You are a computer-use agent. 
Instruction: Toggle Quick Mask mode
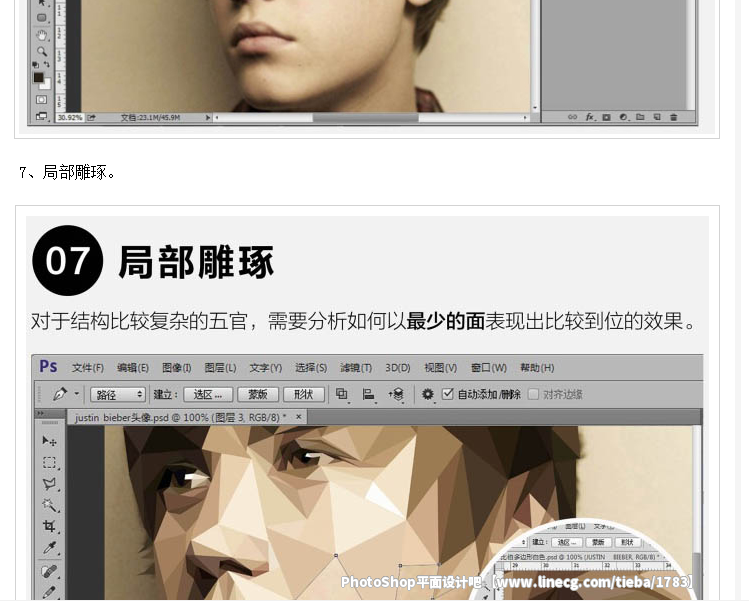point(42,99)
